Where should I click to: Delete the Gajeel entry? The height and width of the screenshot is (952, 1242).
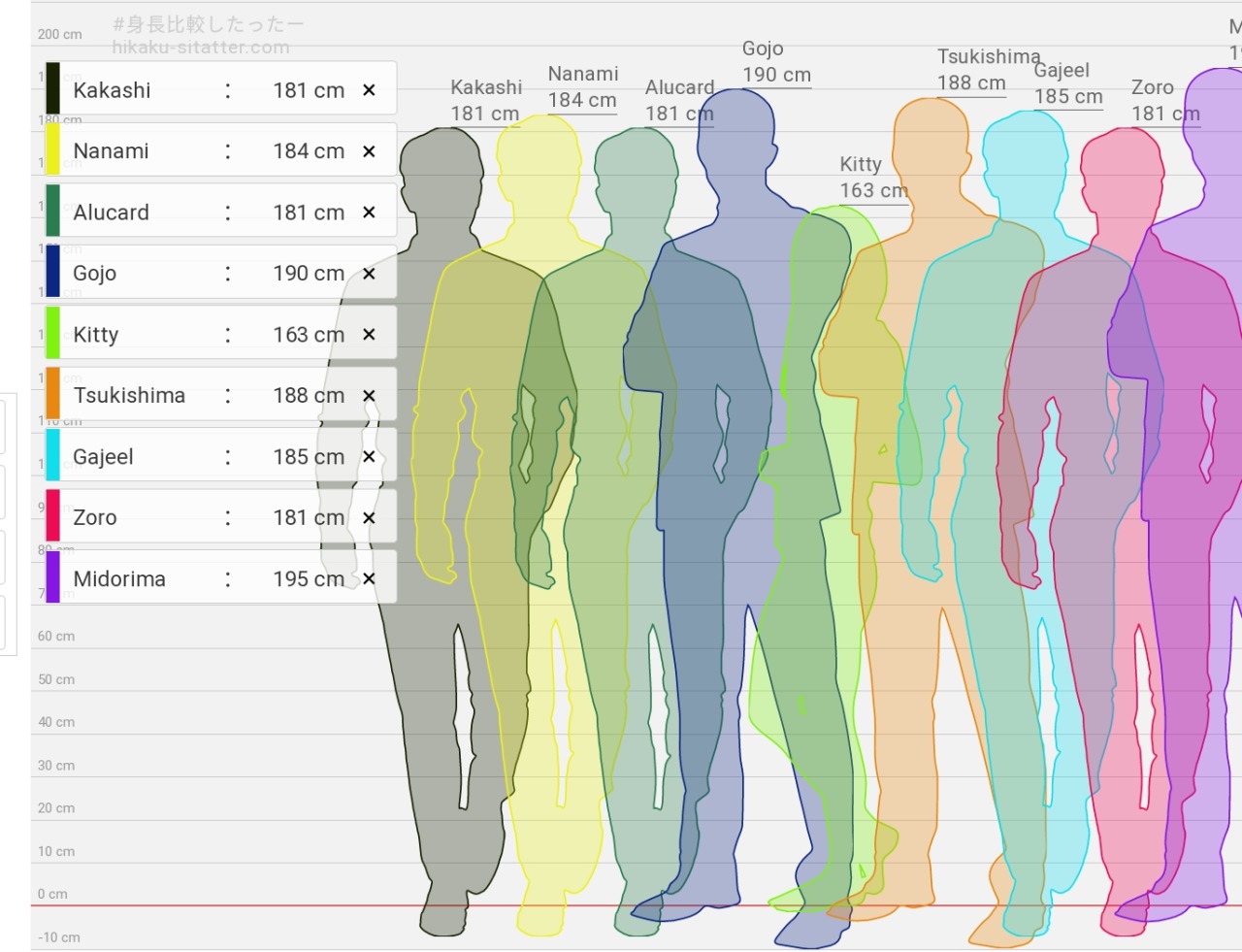369,457
